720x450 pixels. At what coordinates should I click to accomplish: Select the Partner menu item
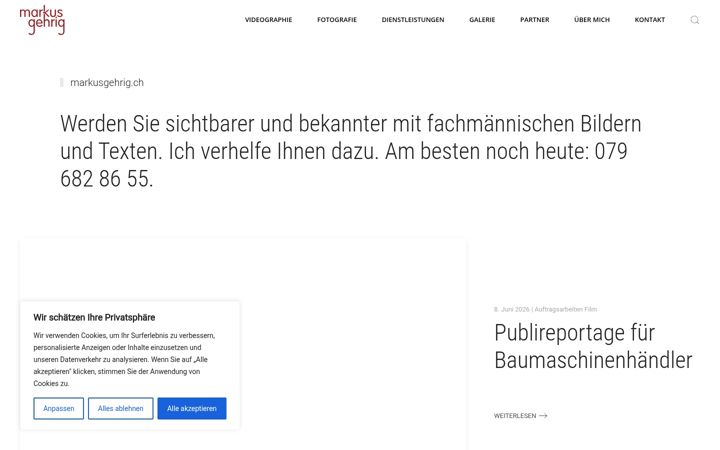click(534, 20)
